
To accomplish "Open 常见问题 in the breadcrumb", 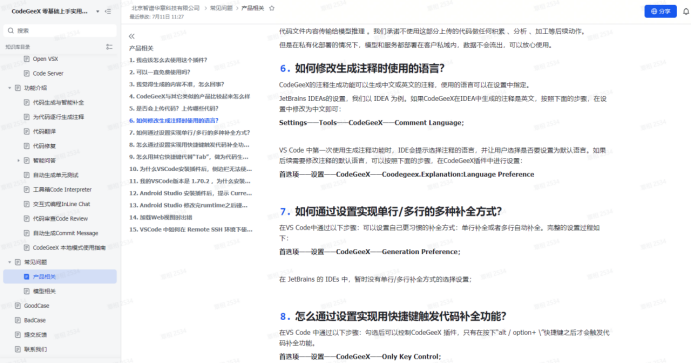I will pos(221,8).
